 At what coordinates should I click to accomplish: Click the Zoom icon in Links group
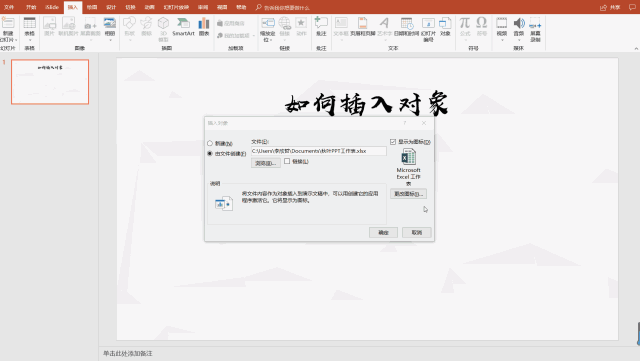(268, 23)
